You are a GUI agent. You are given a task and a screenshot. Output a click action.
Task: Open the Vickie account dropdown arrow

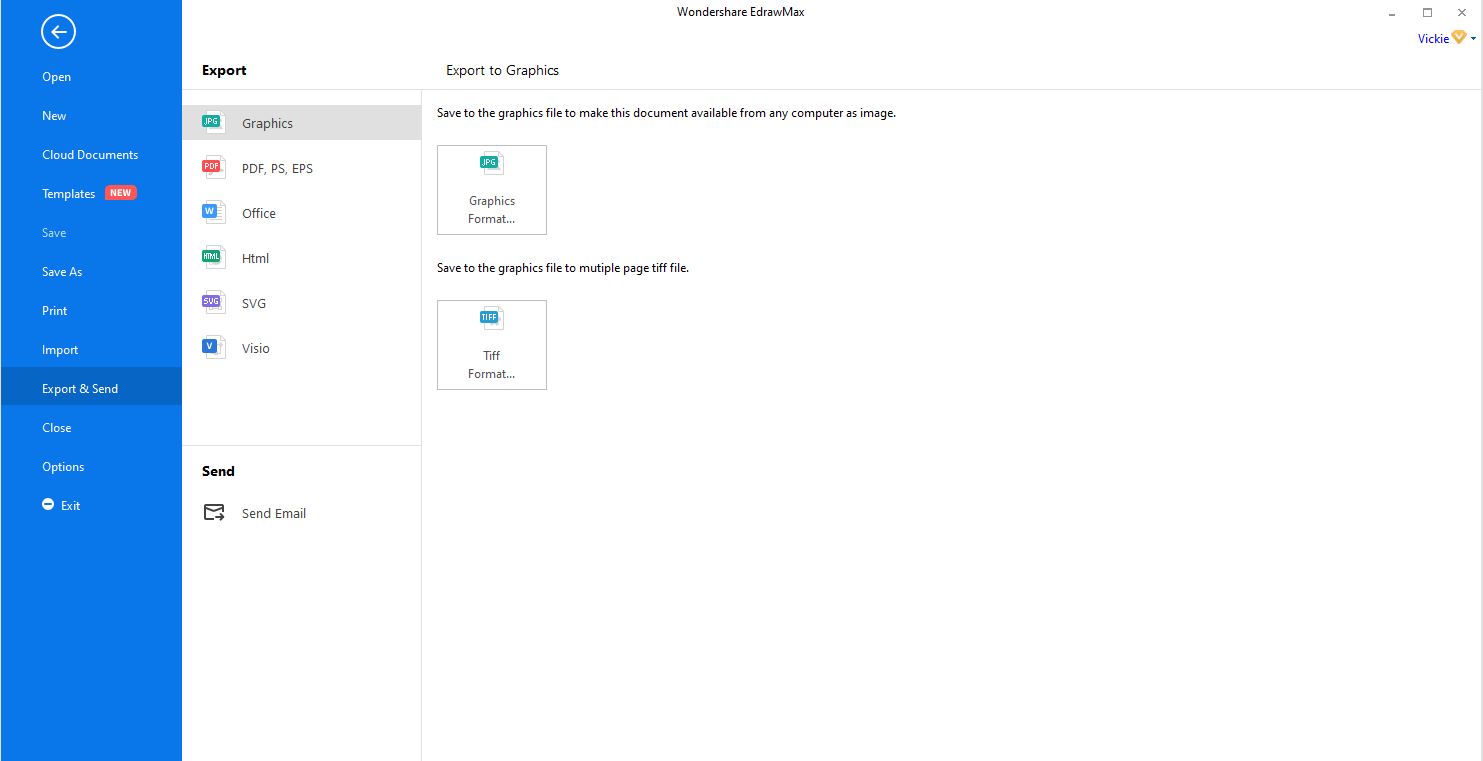[x=1473, y=39]
